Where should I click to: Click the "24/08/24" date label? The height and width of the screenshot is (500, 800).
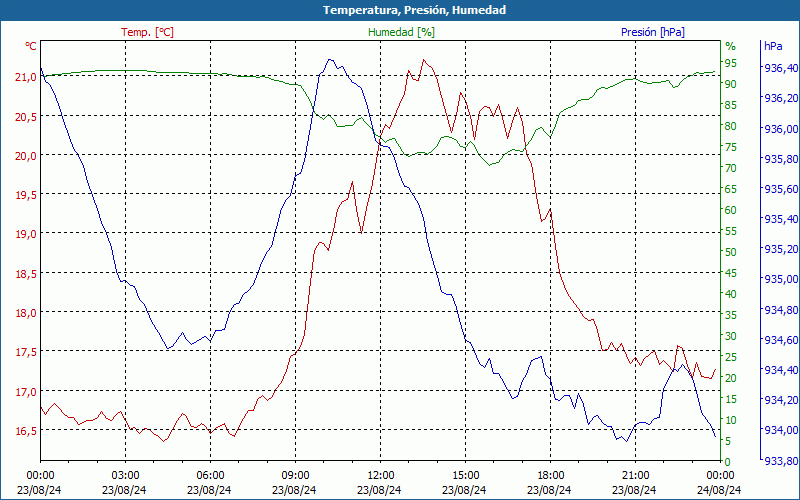[719, 490]
